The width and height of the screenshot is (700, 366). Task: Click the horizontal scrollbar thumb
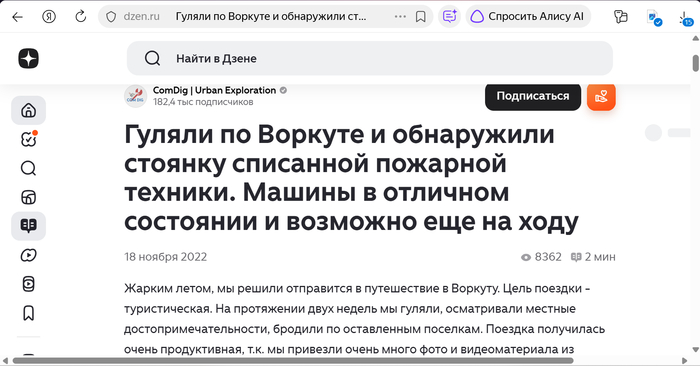point(293,361)
